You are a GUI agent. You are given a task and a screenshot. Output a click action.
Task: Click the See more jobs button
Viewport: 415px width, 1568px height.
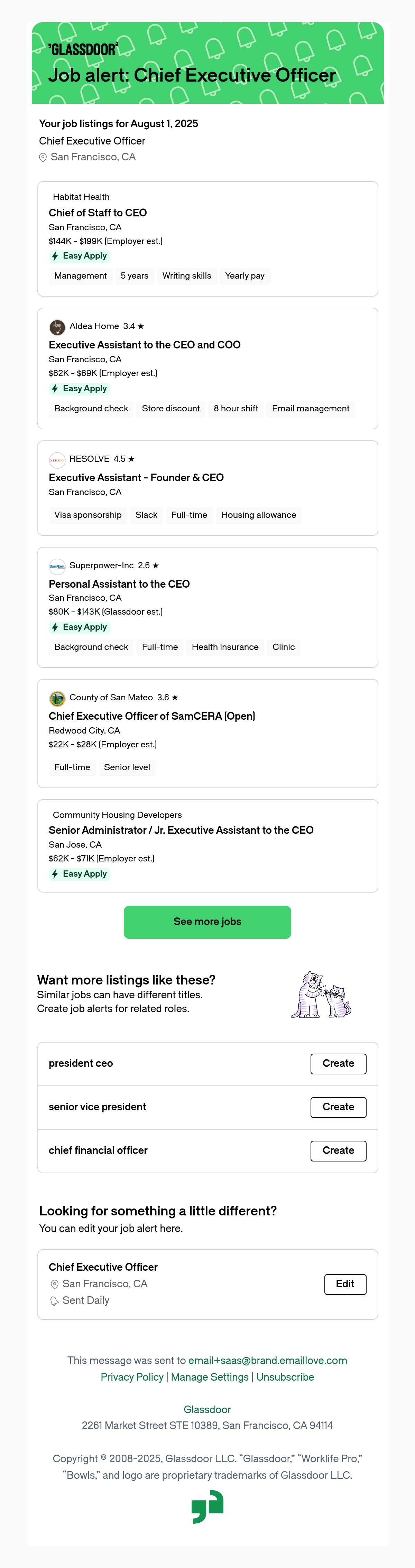tap(207, 922)
